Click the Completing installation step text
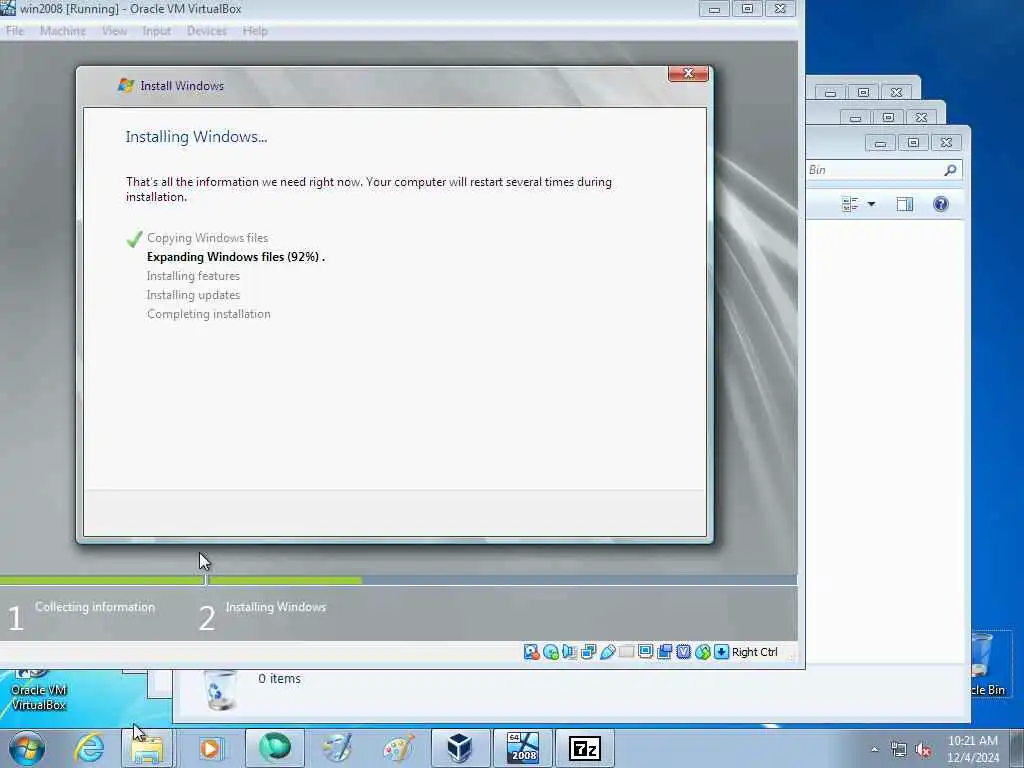 coord(208,313)
